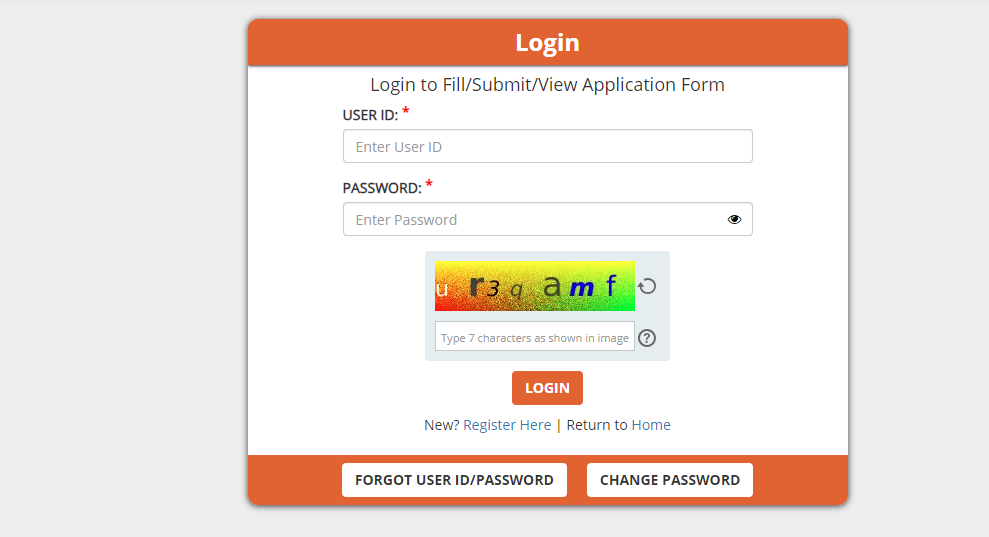989x537 pixels.
Task: Open the Register Here link
Action: point(507,425)
